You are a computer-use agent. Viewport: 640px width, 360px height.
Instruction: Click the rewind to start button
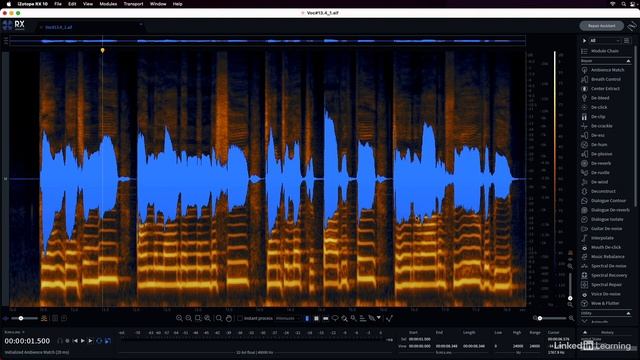[75, 341]
